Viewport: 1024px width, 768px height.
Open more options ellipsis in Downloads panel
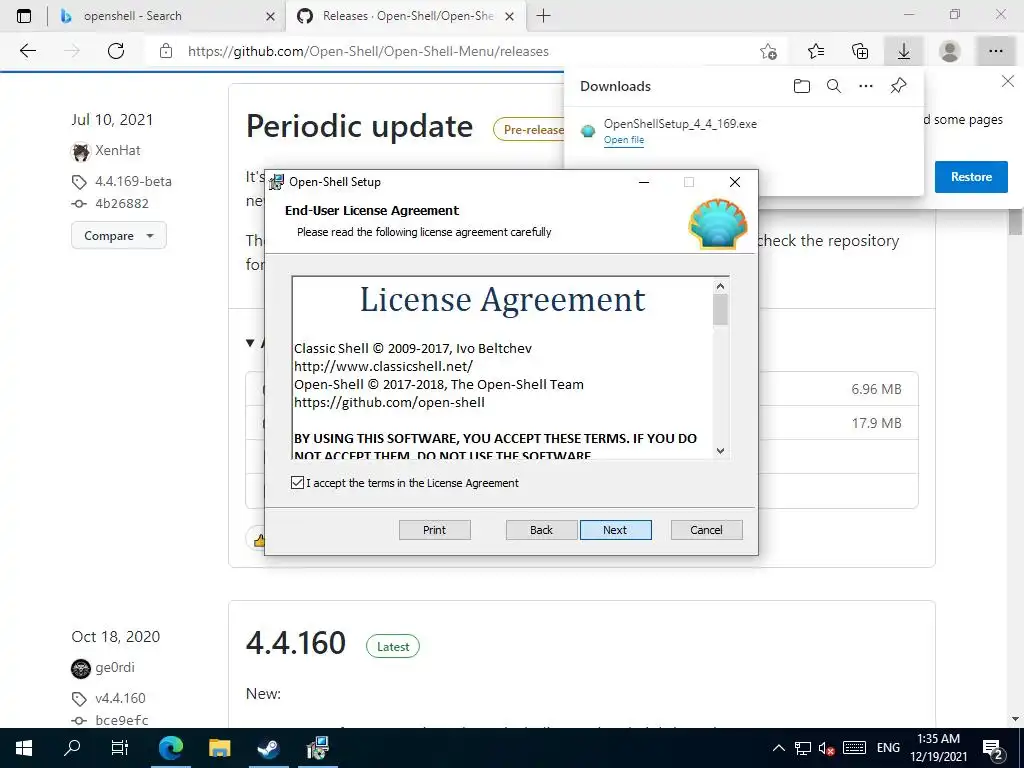click(x=866, y=86)
